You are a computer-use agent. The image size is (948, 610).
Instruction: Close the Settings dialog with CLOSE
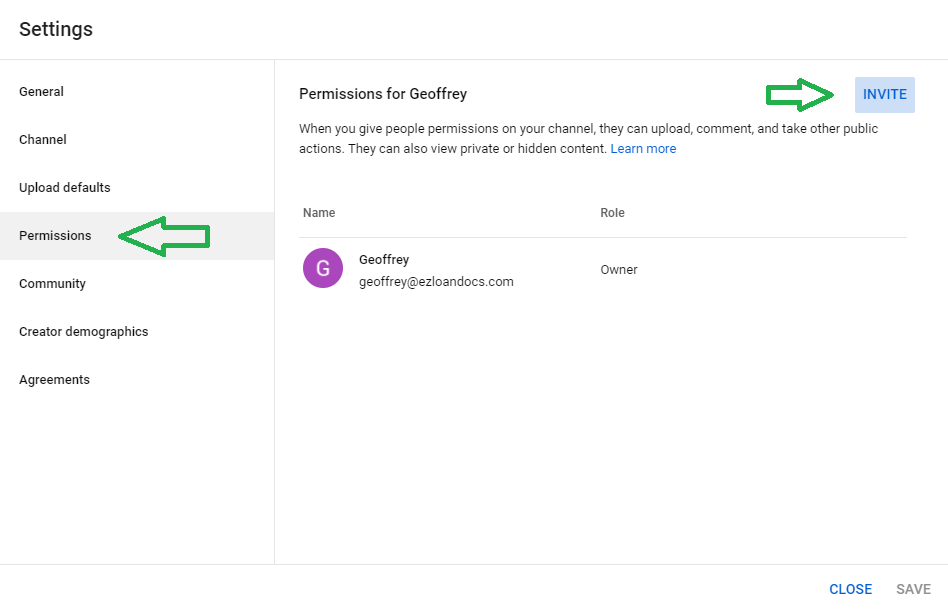tap(850, 589)
